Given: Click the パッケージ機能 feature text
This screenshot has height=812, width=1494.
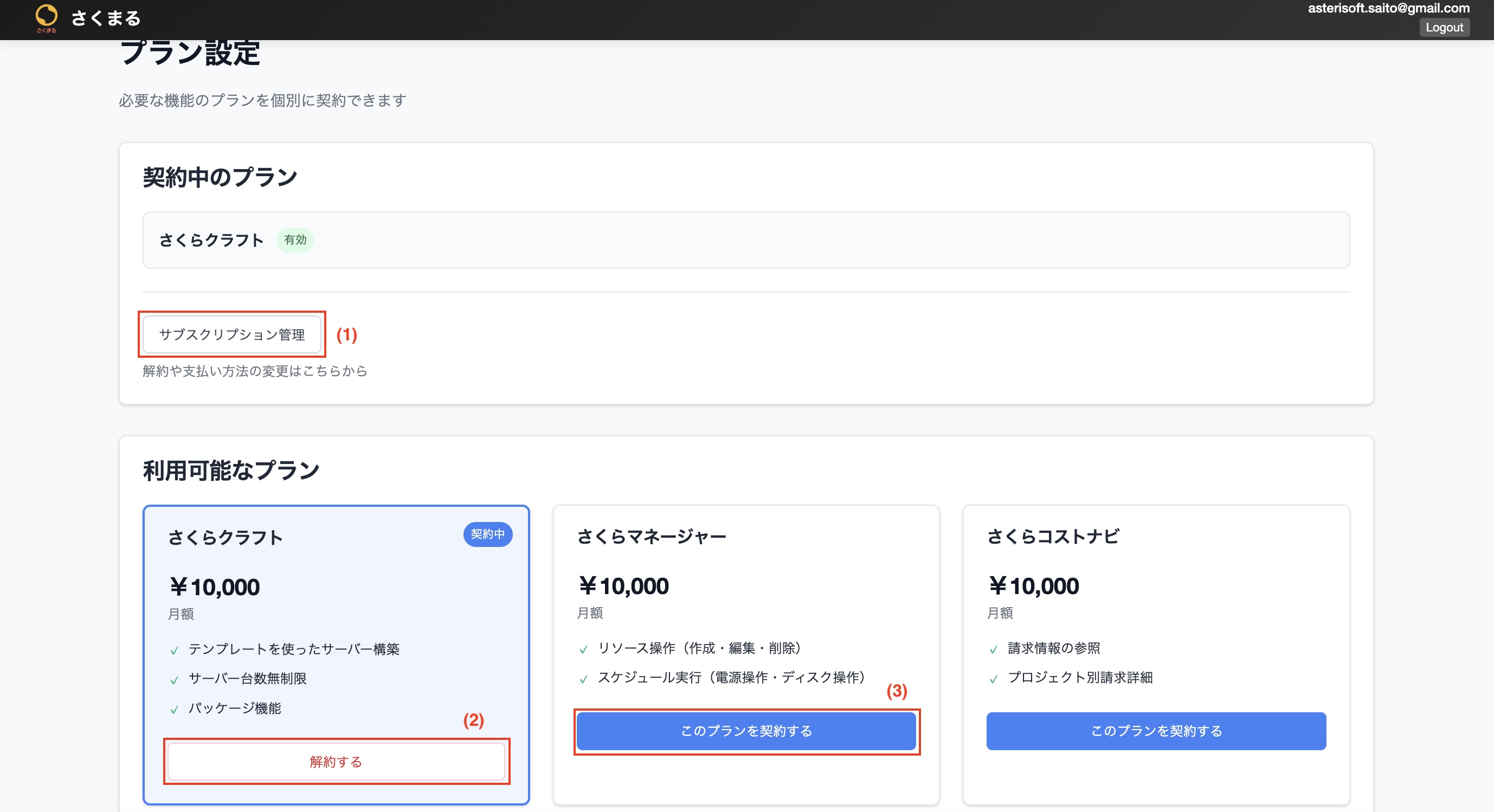Looking at the screenshot, I should pos(235,708).
